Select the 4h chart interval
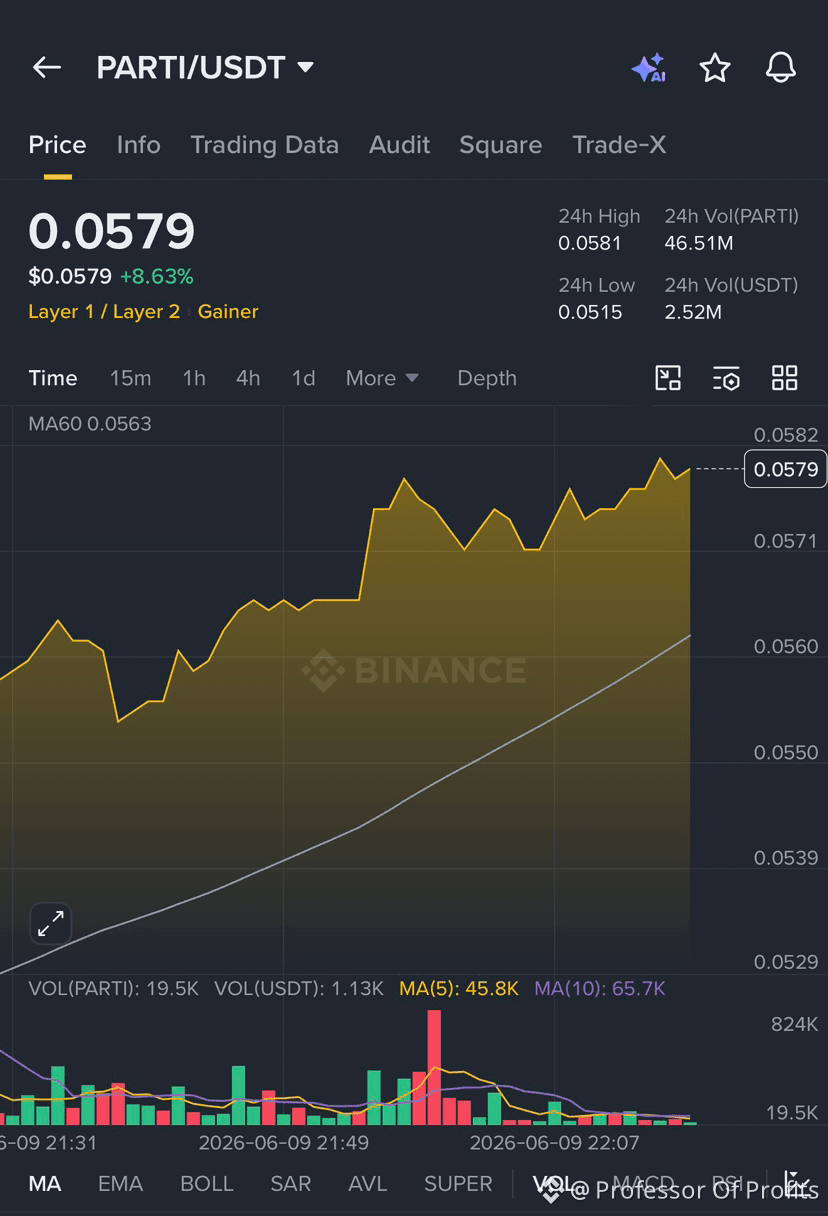 pos(248,378)
